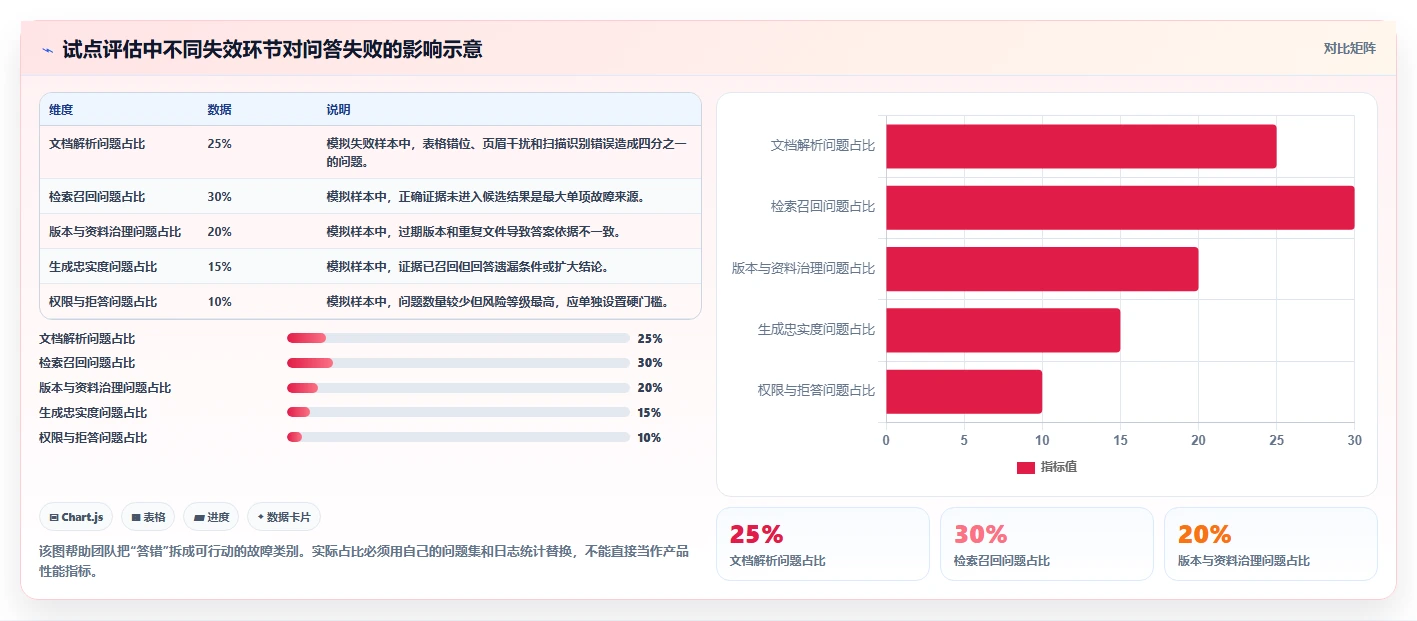Click the 说明 column header
The height and width of the screenshot is (621, 1417).
pos(338,109)
